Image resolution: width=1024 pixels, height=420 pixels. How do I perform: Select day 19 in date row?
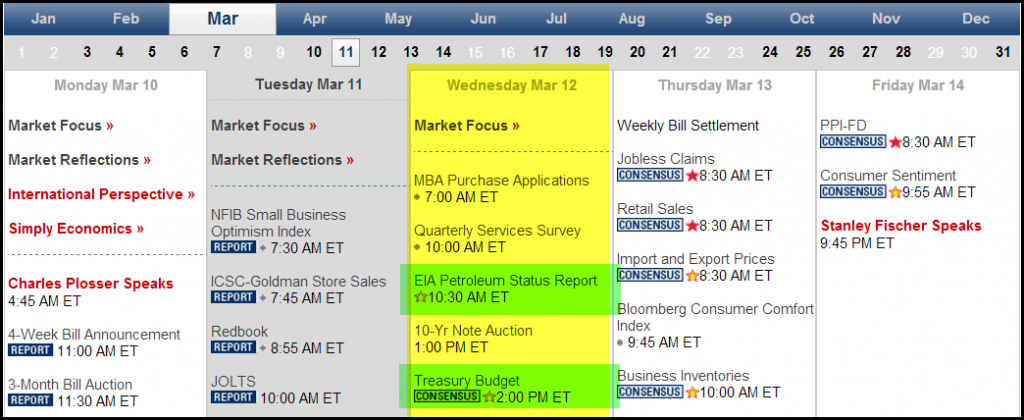(x=605, y=52)
